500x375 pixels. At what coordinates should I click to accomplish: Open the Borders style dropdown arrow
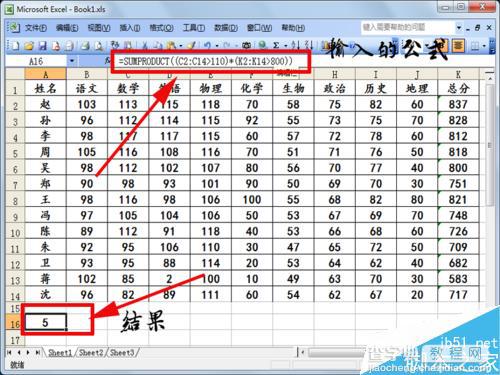tap(484, 46)
